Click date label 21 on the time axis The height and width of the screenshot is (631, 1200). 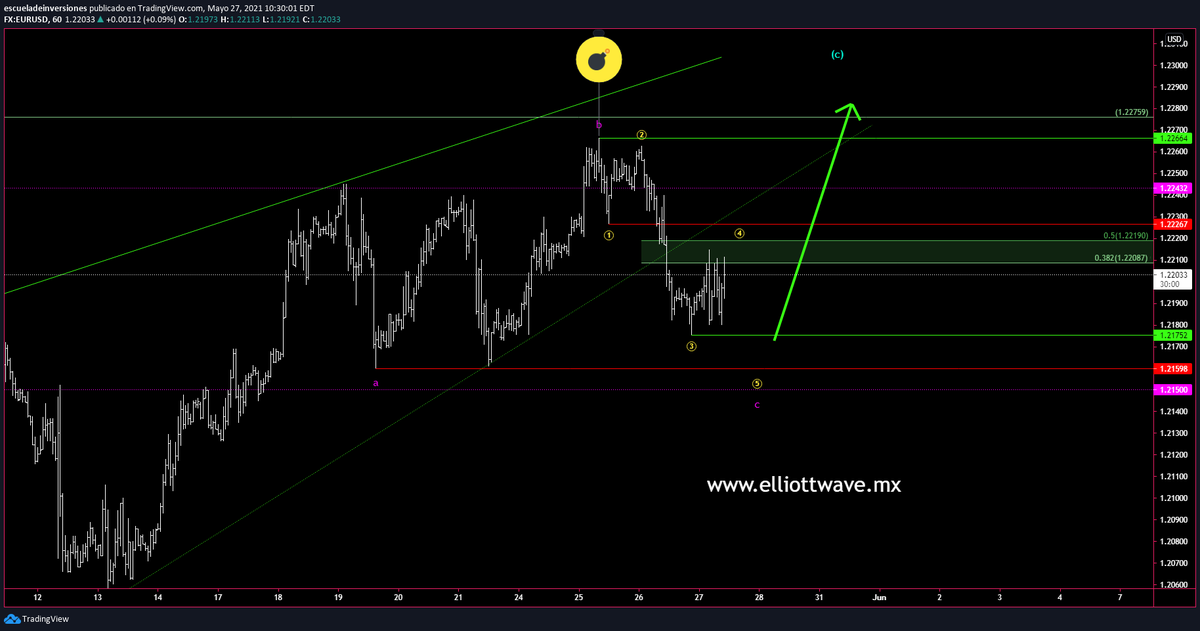[x=458, y=597]
